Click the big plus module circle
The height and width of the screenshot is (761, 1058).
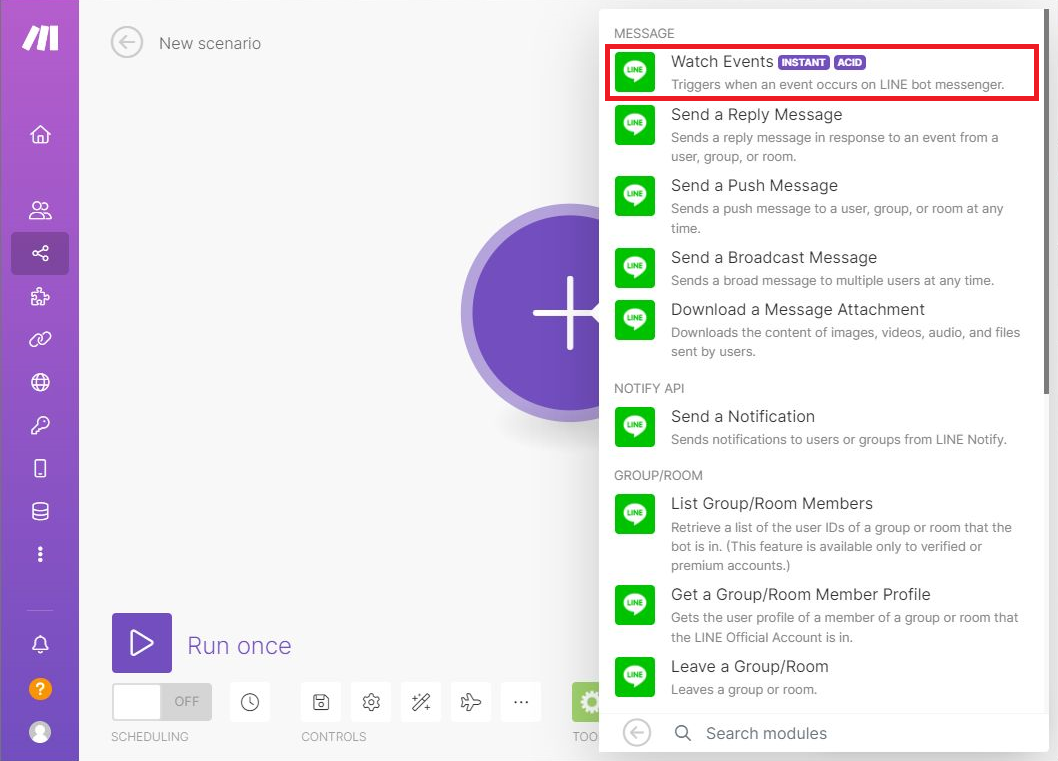[531, 312]
